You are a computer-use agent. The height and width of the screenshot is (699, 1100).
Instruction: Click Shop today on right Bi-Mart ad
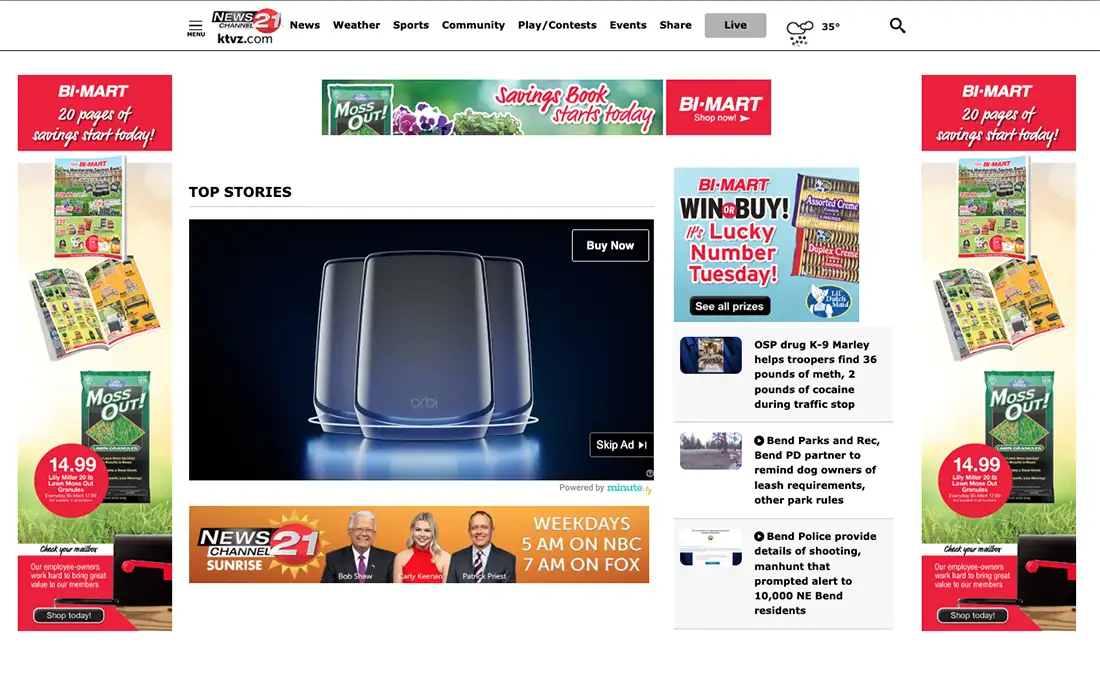[972, 615]
